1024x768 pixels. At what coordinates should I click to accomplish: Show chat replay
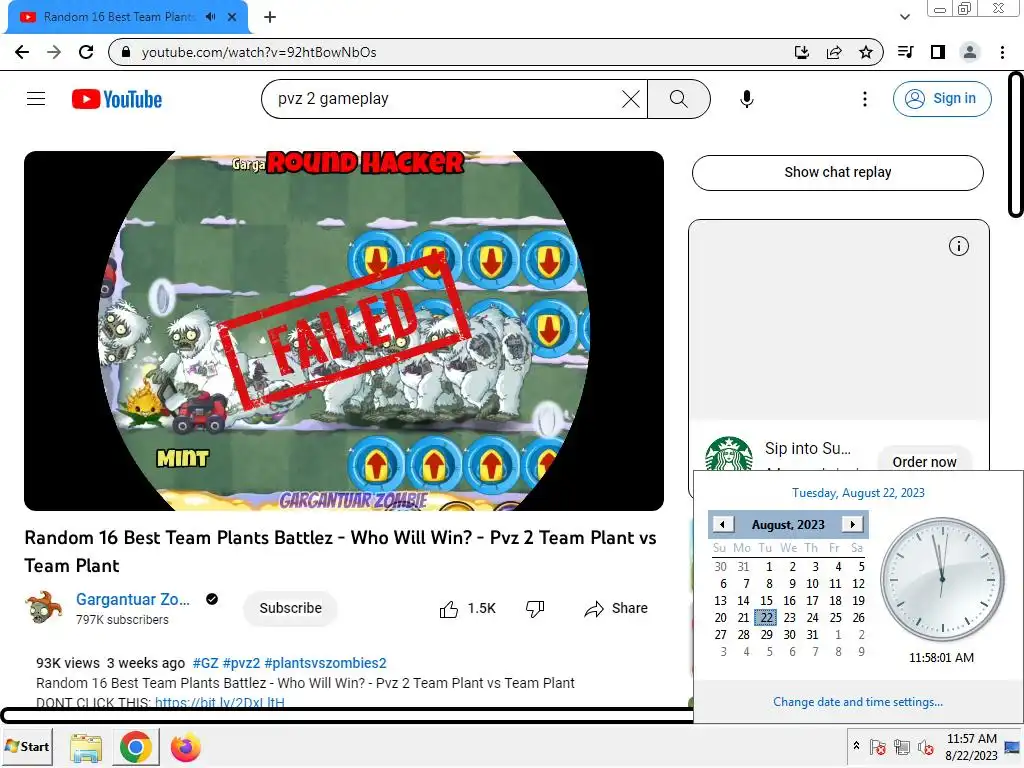tap(838, 172)
